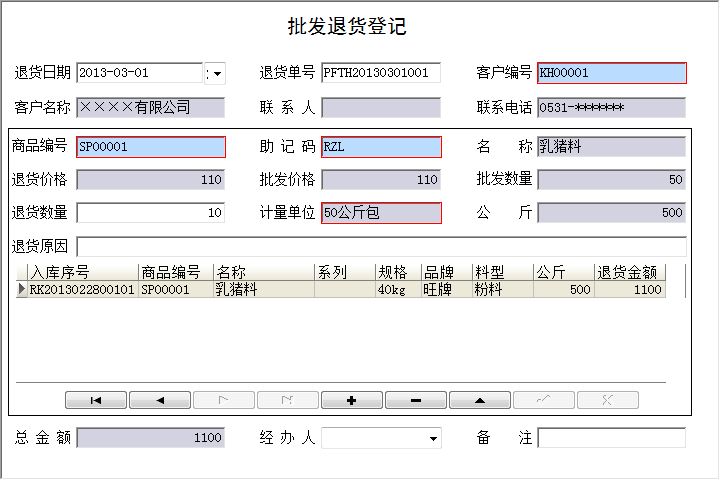Click the 备注 remarks field

click(x=611, y=438)
